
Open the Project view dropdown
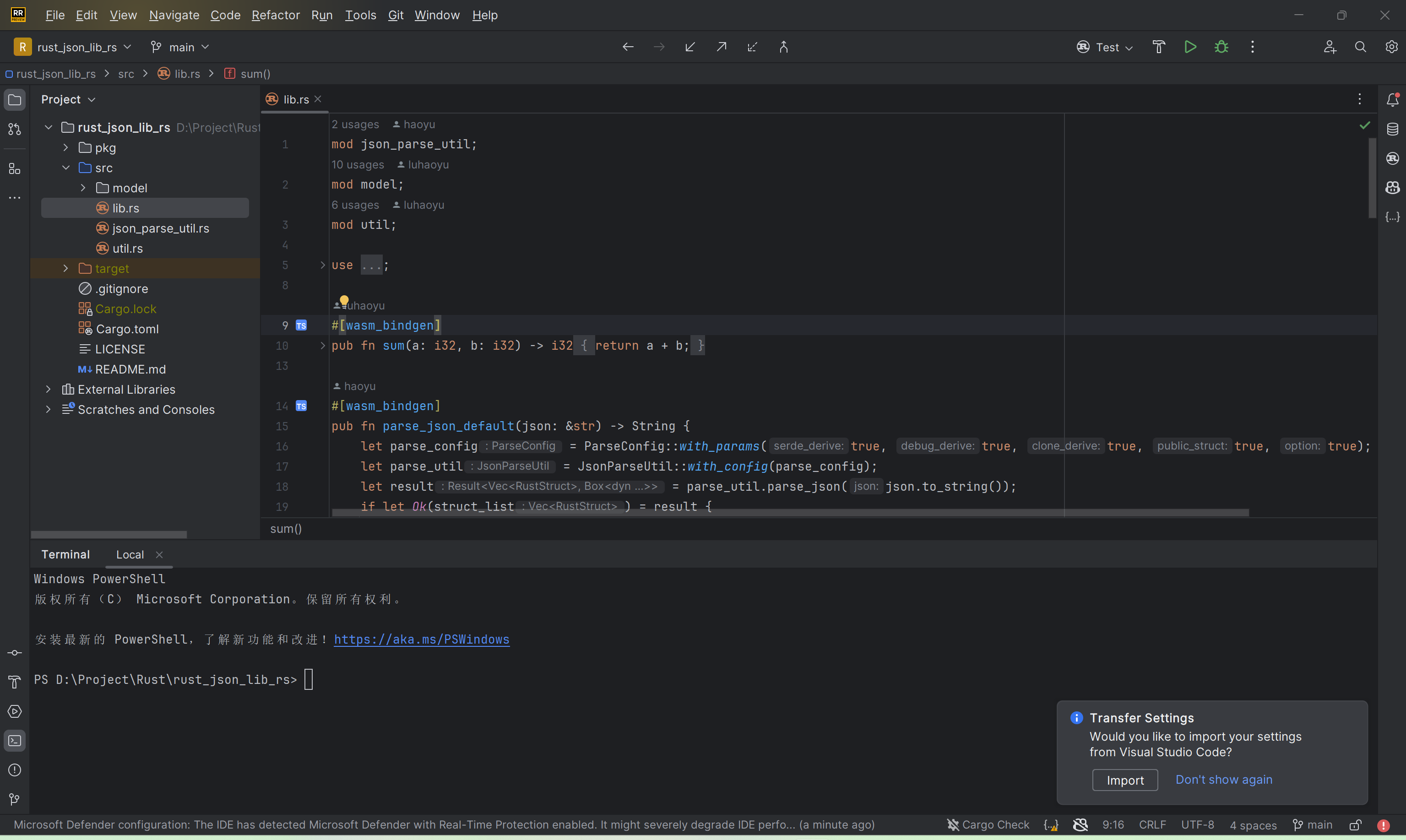coord(69,100)
